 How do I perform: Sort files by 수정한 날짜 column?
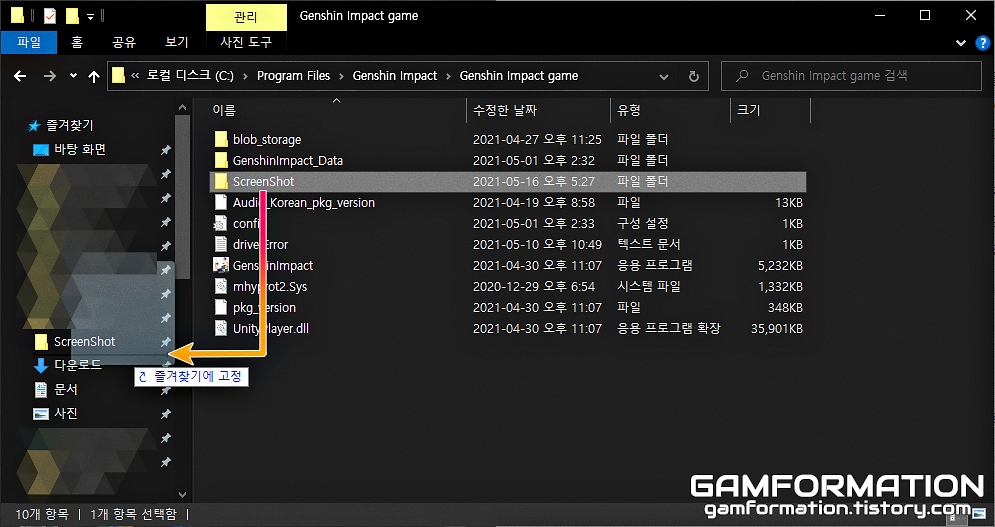pos(505,110)
